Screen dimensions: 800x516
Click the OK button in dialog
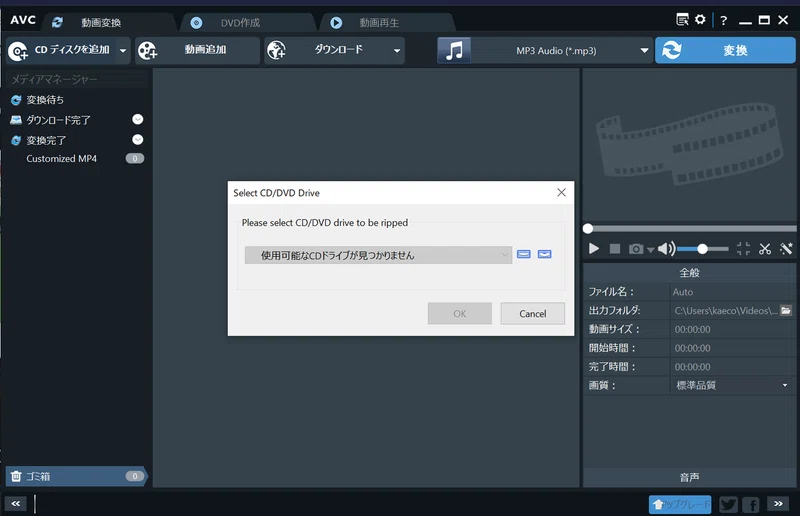(x=460, y=313)
